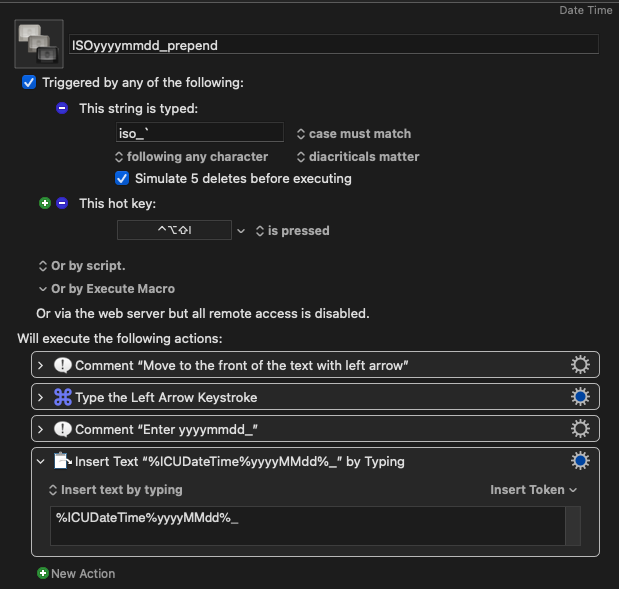
Task: Open gear menu for 'Enter yyyymmdd_' comment
Action: (579, 429)
